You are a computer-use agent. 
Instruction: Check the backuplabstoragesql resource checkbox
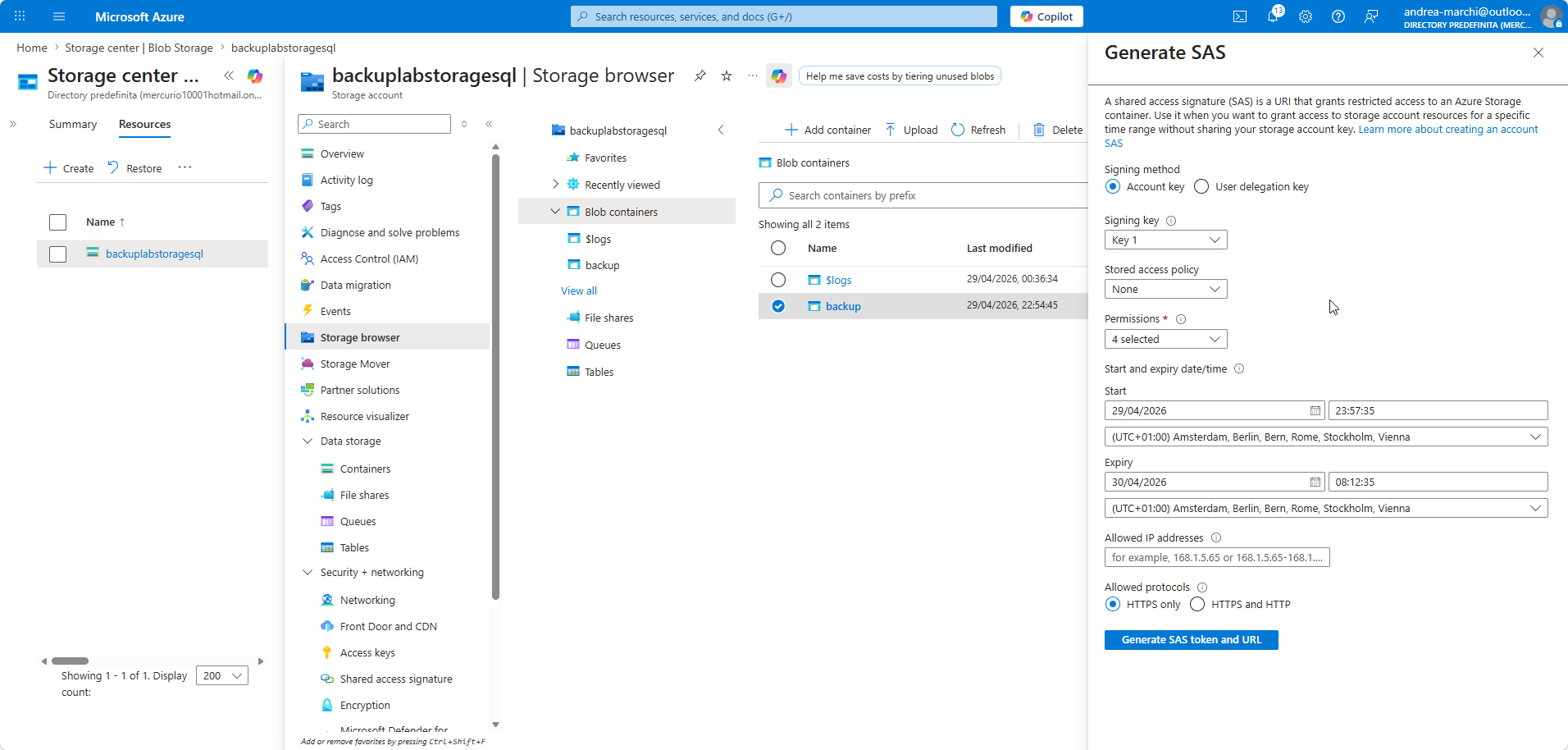pos(58,254)
